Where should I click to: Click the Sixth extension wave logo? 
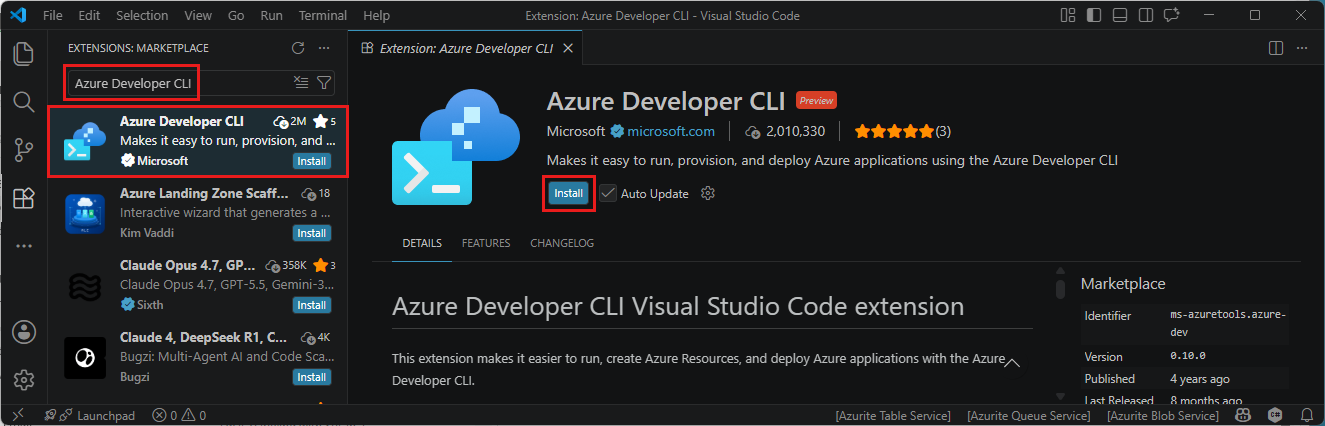(x=85, y=286)
